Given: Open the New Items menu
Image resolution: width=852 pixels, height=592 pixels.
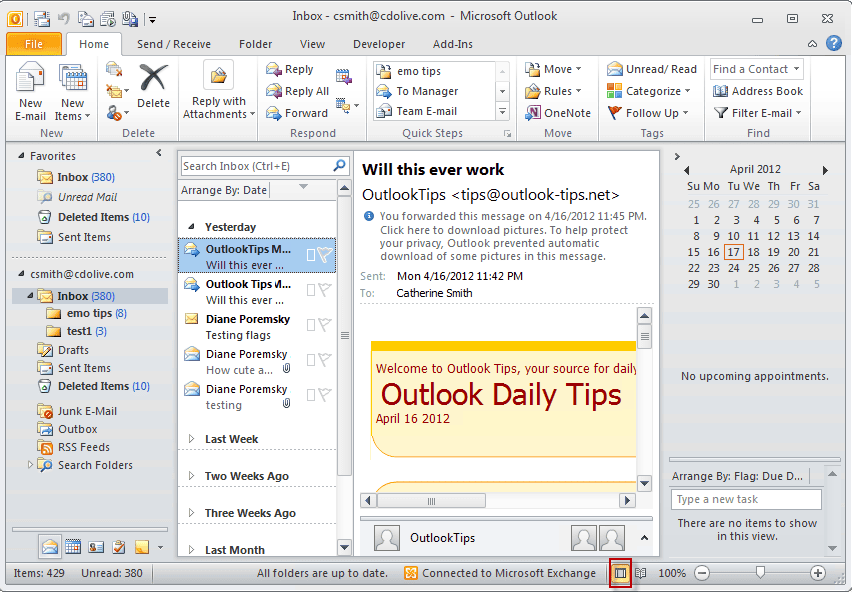Looking at the screenshot, I should click(x=73, y=92).
